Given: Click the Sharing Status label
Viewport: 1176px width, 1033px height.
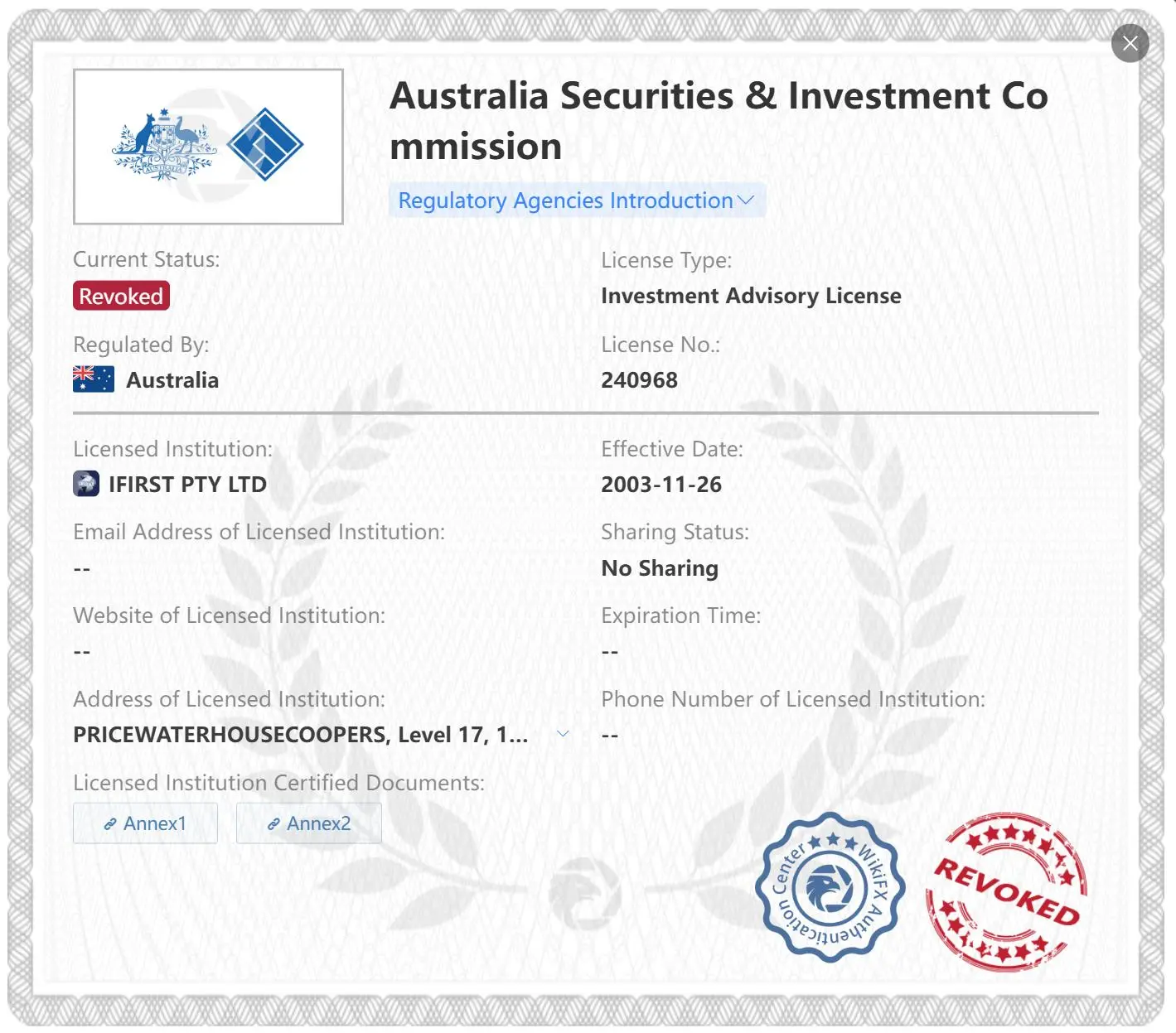Looking at the screenshot, I should pos(675,532).
